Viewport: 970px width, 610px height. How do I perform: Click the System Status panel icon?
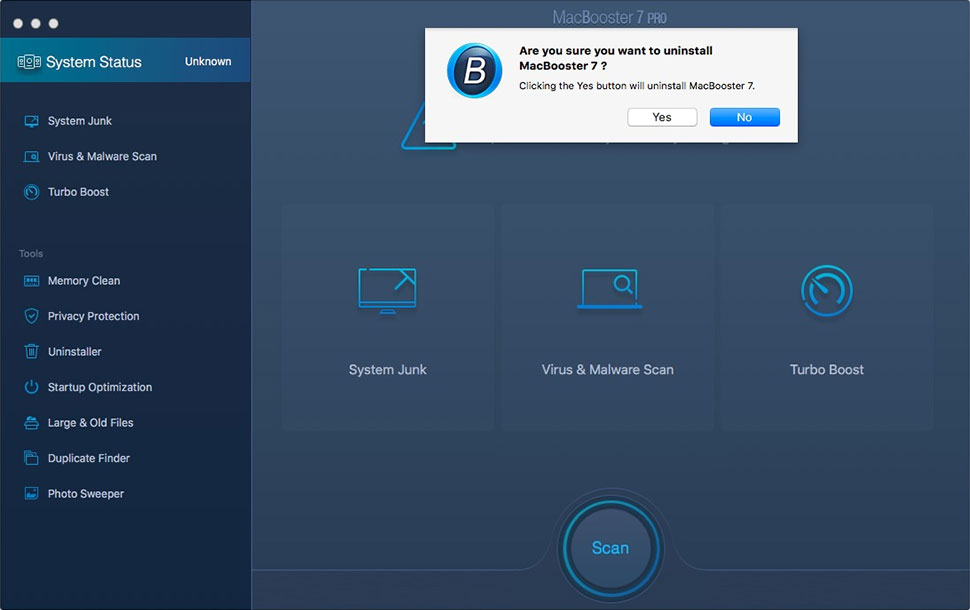pyautogui.click(x=29, y=60)
